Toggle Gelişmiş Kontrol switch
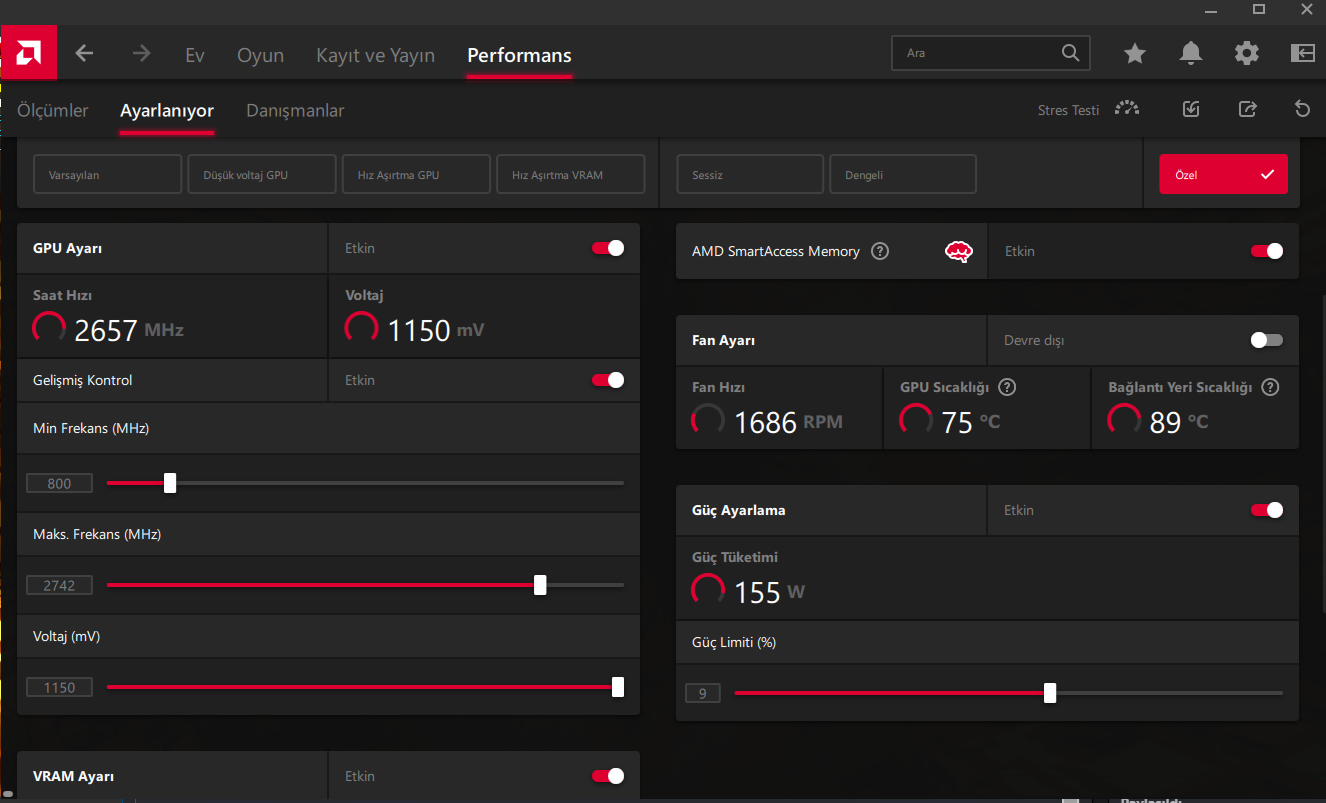Screen dimensions: 1326x803 pos(608,380)
